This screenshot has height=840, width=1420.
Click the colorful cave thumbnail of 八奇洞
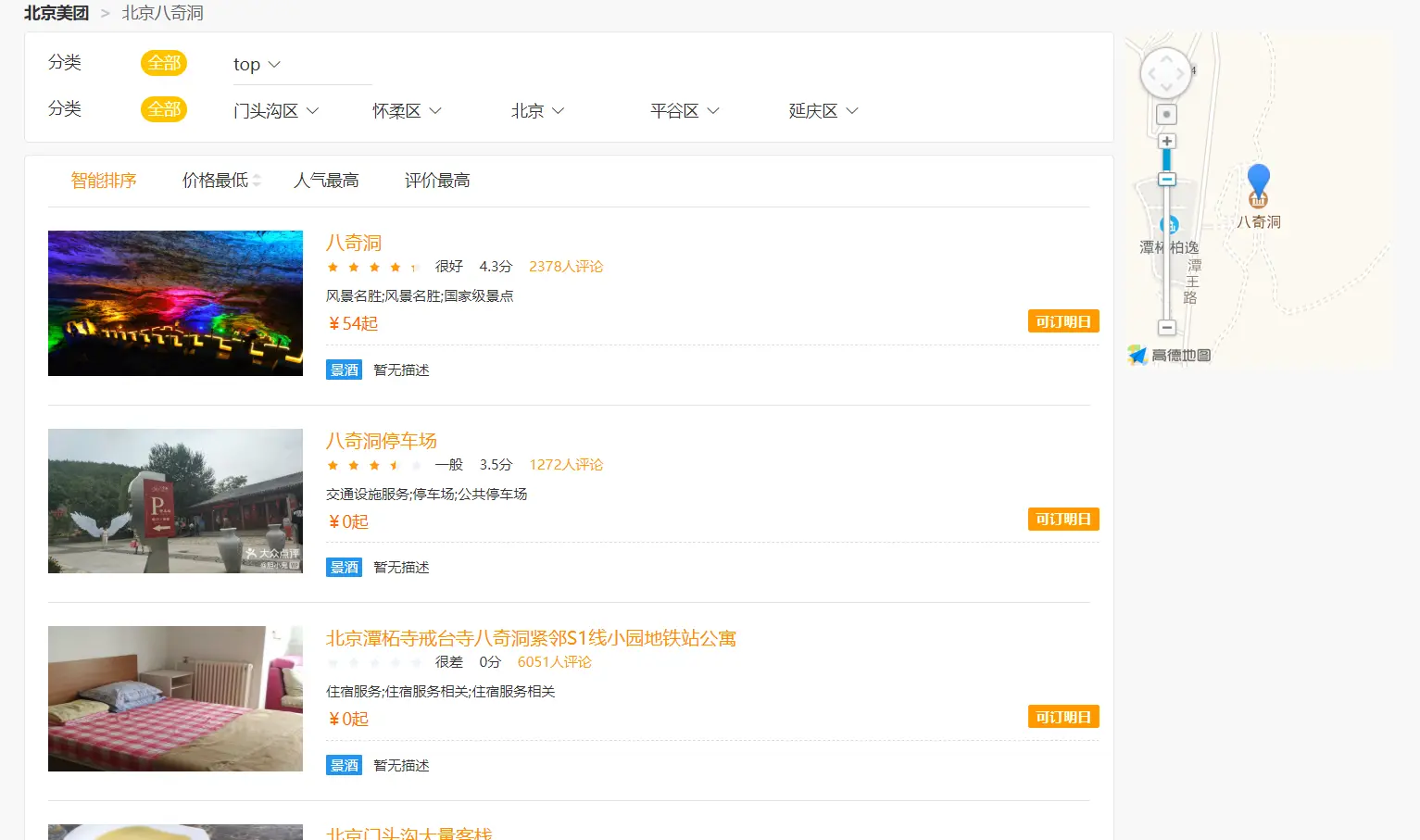tap(175, 303)
